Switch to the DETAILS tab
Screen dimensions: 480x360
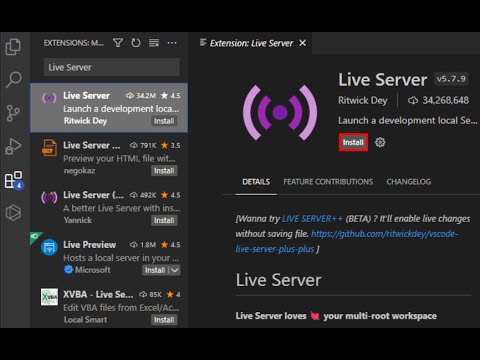256,182
